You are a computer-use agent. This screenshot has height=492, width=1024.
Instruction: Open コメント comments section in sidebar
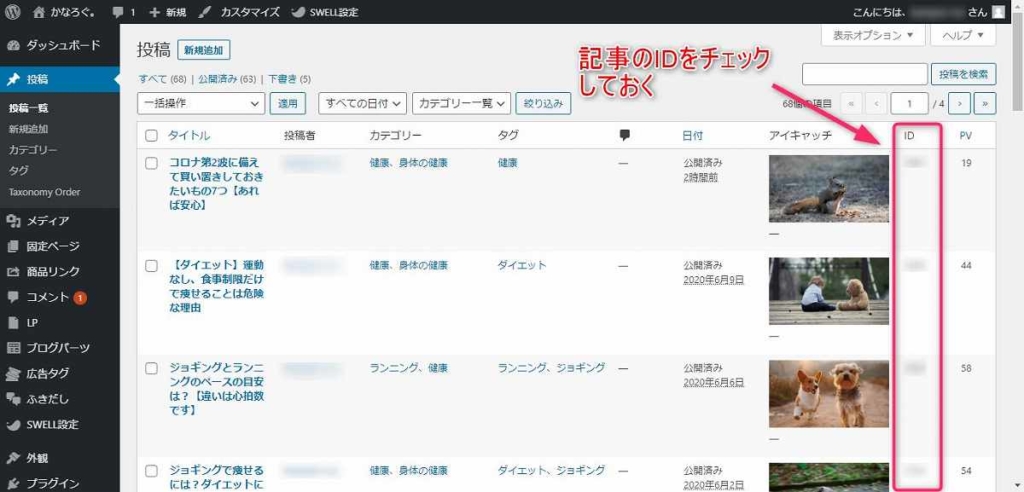[47, 297]
